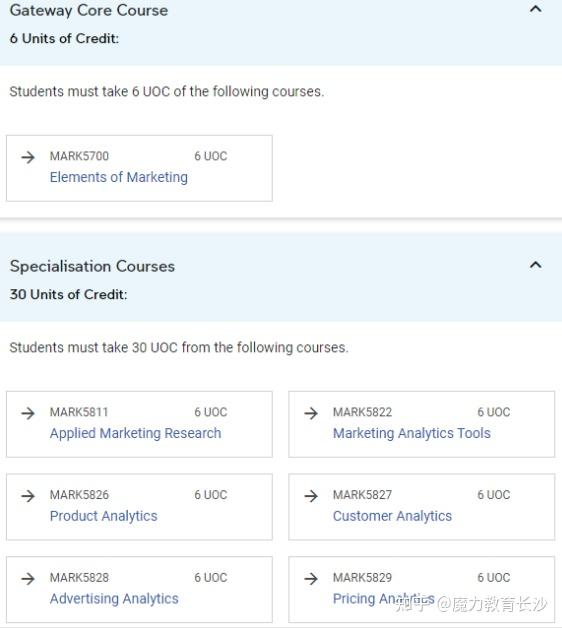
Task: Click the MARK5826 course code
Action: [79, 495]
